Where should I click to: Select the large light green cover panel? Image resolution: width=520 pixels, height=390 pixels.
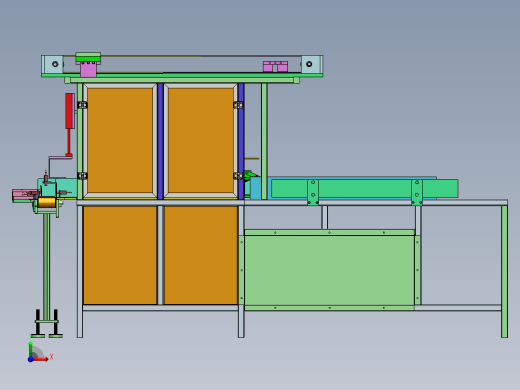[329, 270]
